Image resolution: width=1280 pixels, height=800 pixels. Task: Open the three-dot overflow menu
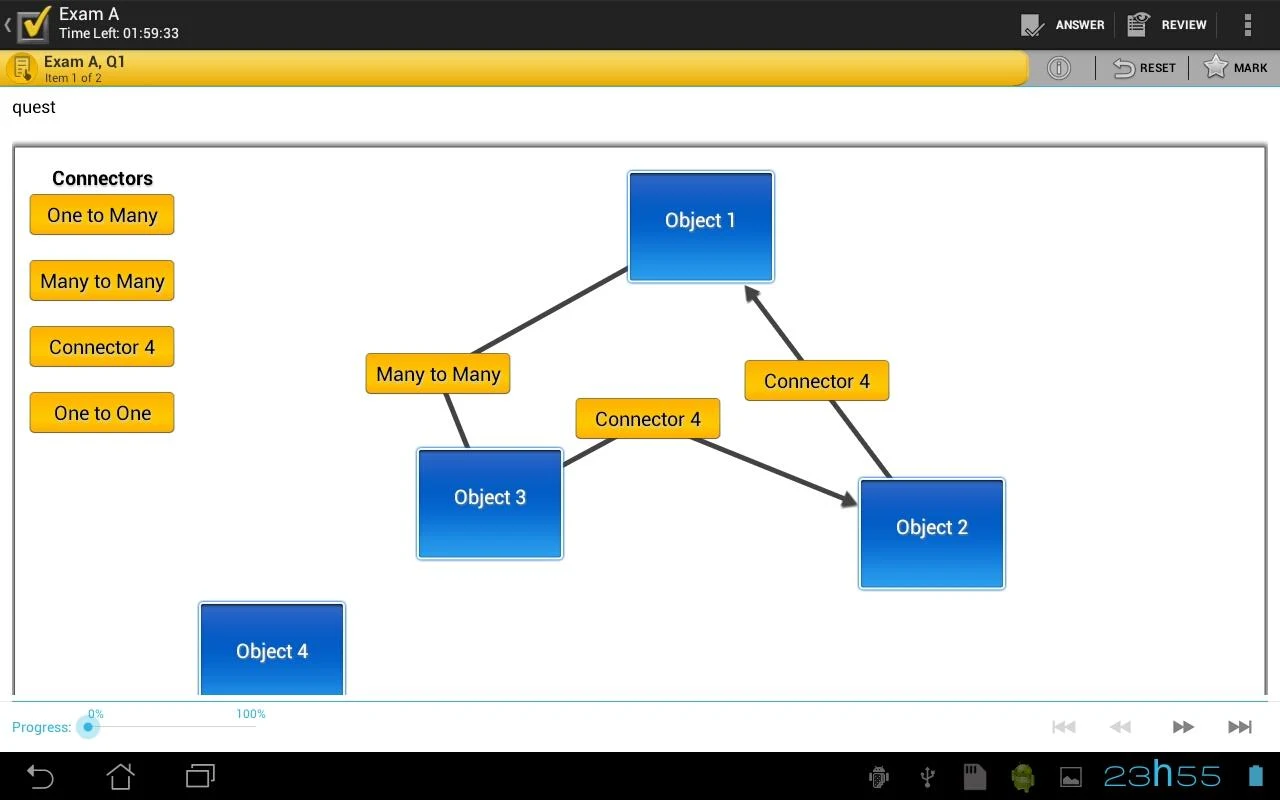click(x=1247, y=24)
